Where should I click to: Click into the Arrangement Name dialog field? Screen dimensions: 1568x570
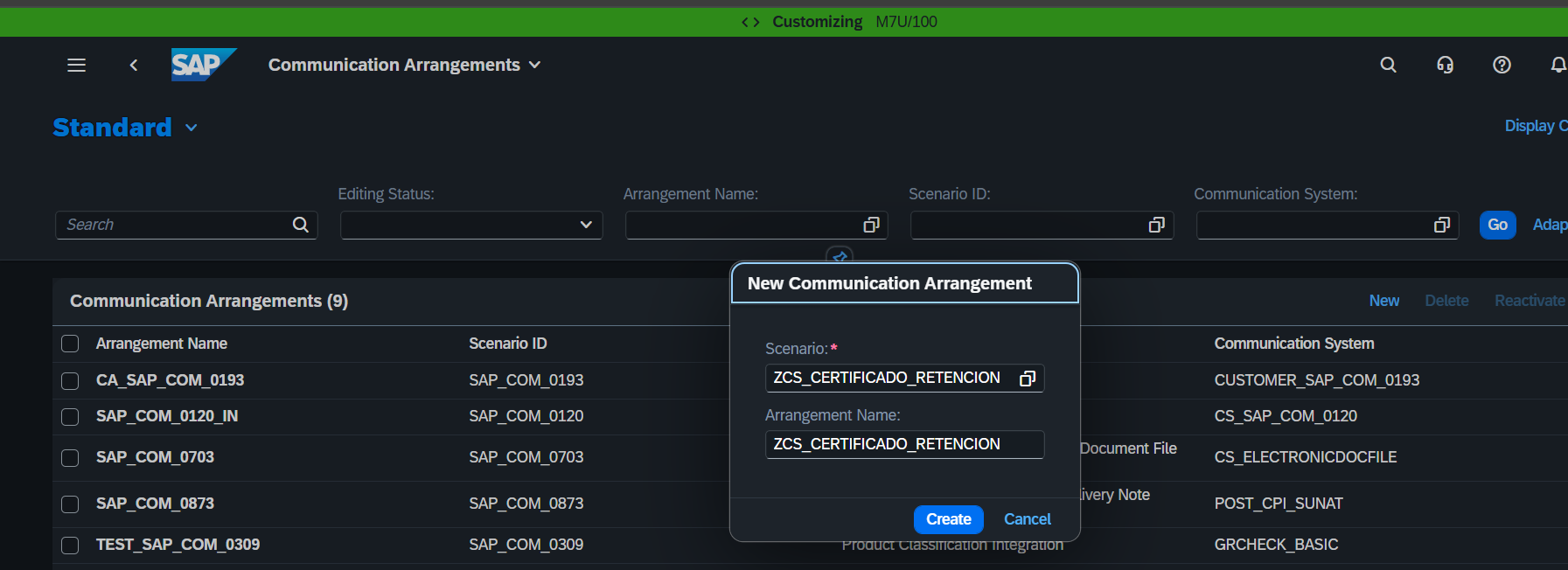[x=903, y=444]
